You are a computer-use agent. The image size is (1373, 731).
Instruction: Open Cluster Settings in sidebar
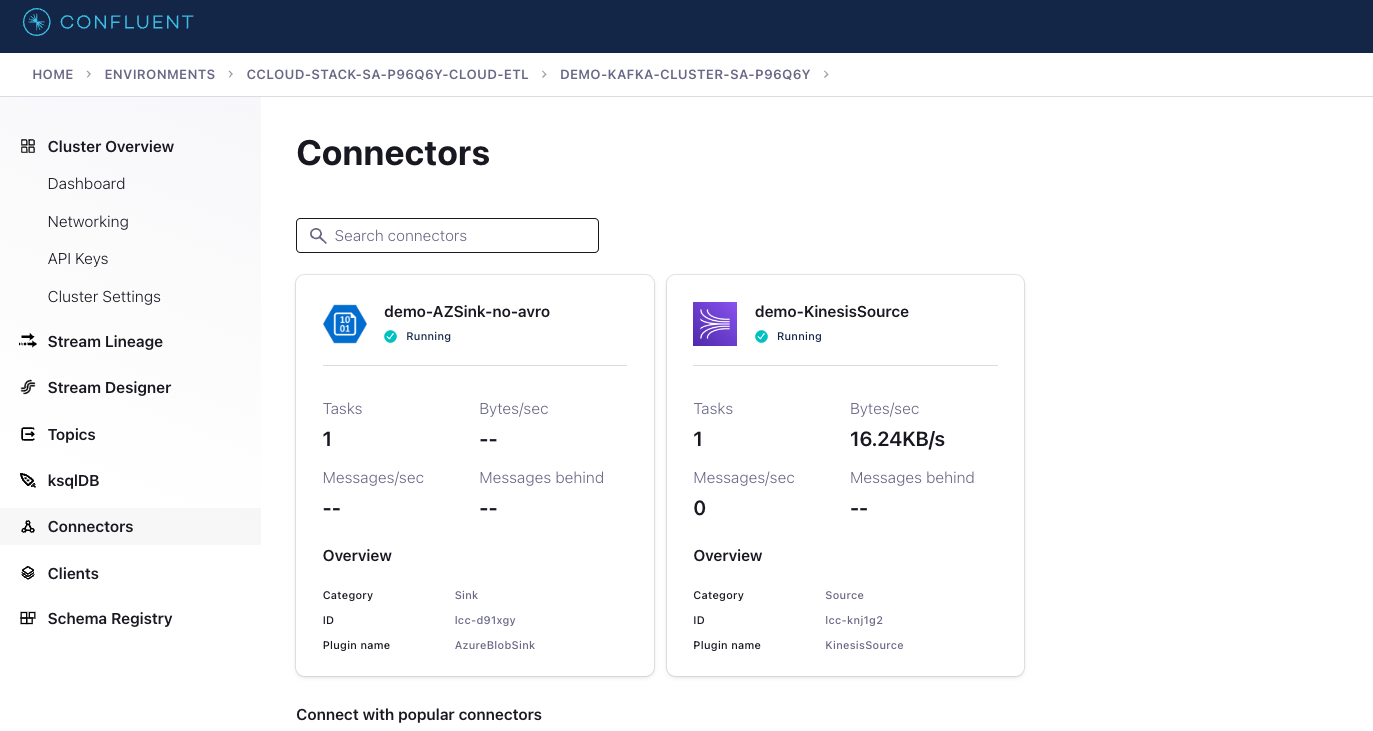click(104, 297)
